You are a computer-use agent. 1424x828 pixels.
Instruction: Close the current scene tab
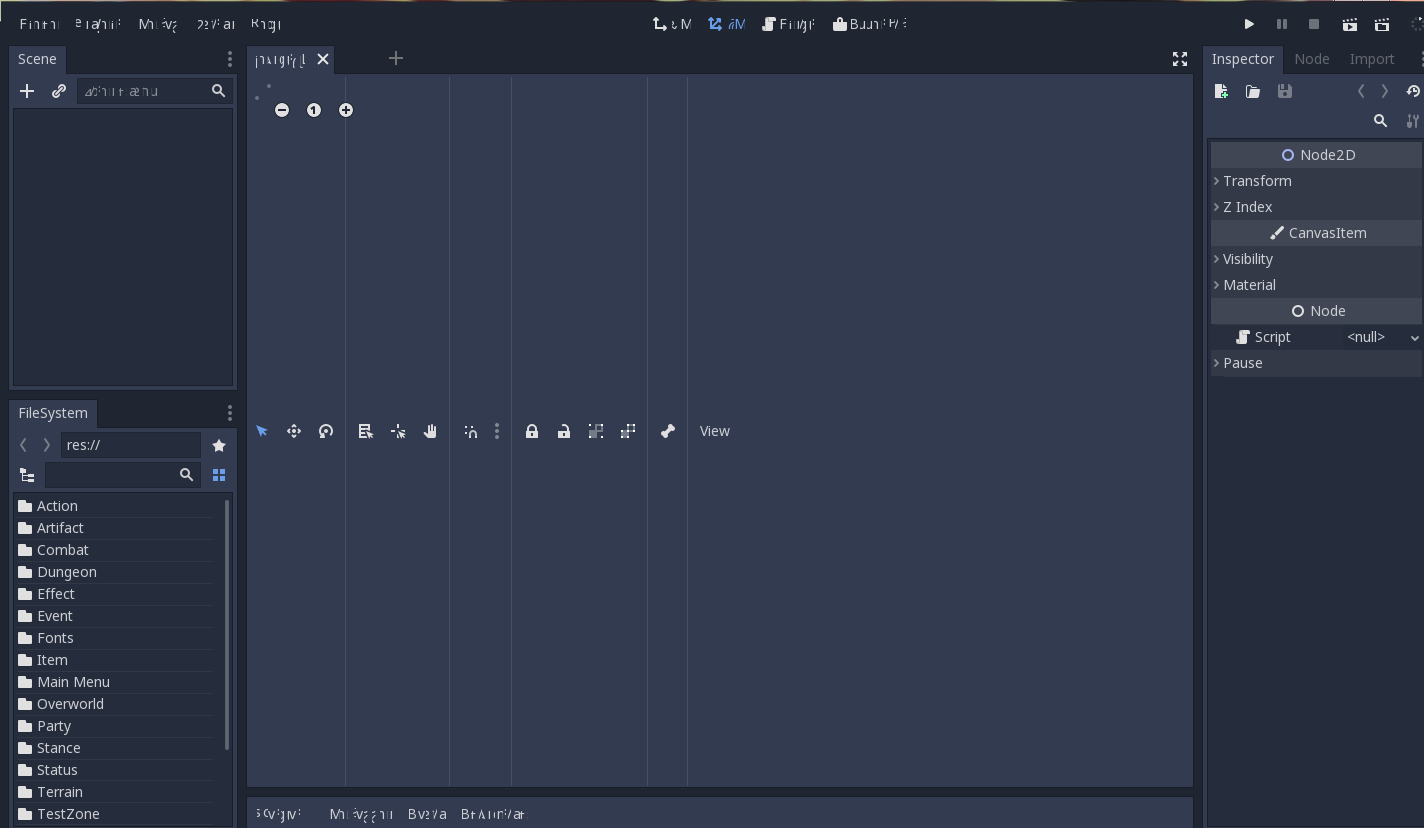point(323,59)
